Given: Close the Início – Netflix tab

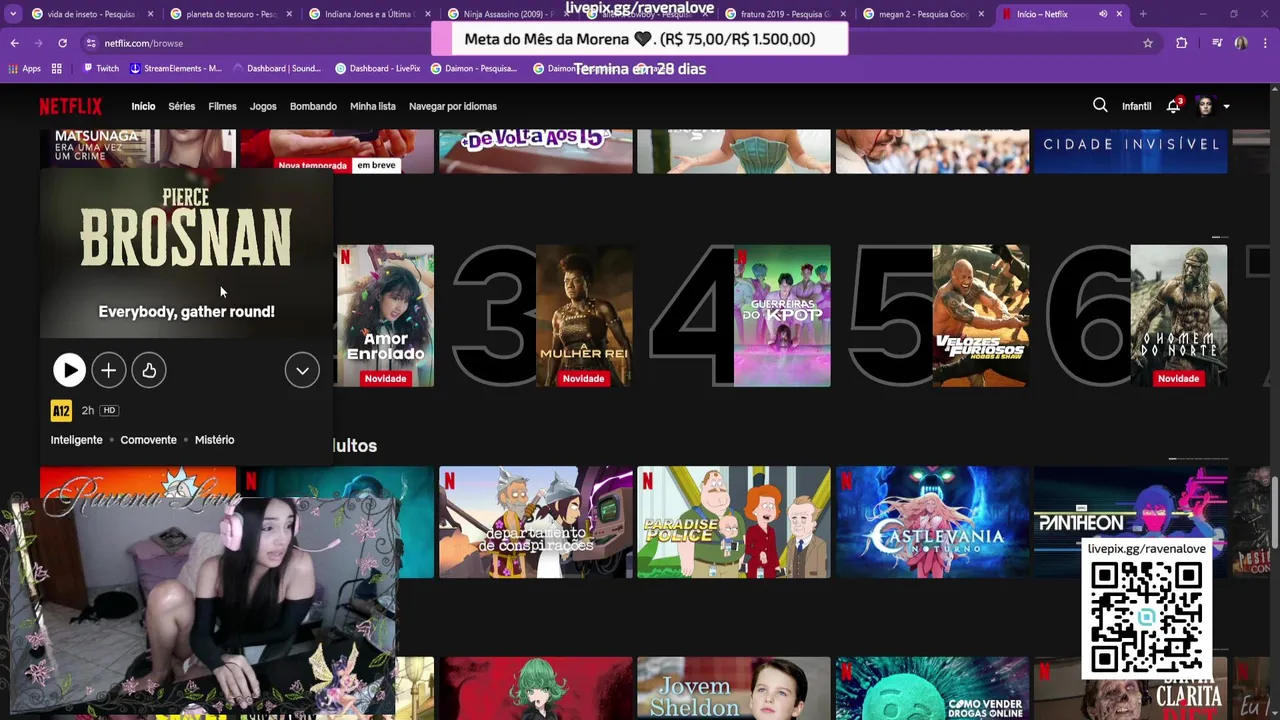Looking at the screenshot, I should (1119, 14).
